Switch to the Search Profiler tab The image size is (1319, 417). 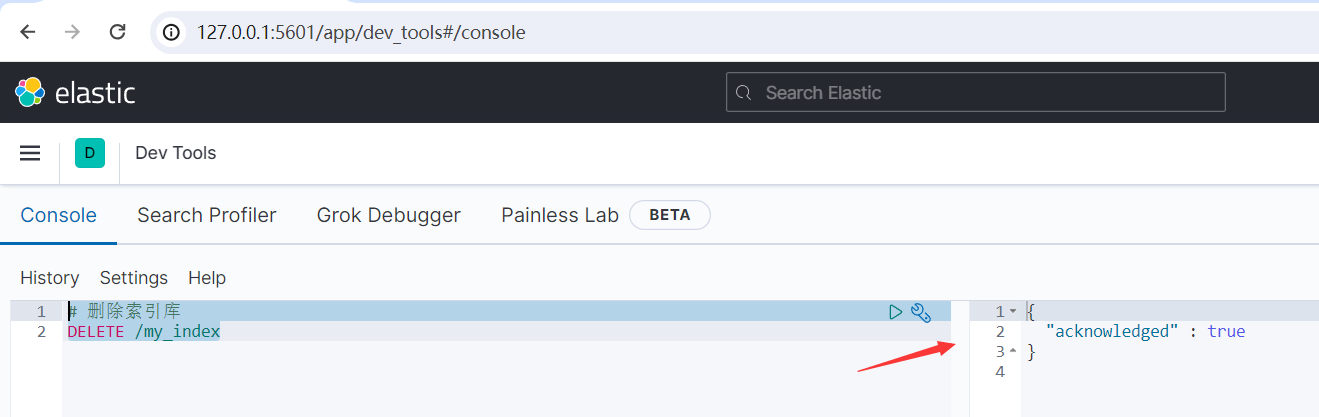(x=207, y=215)
